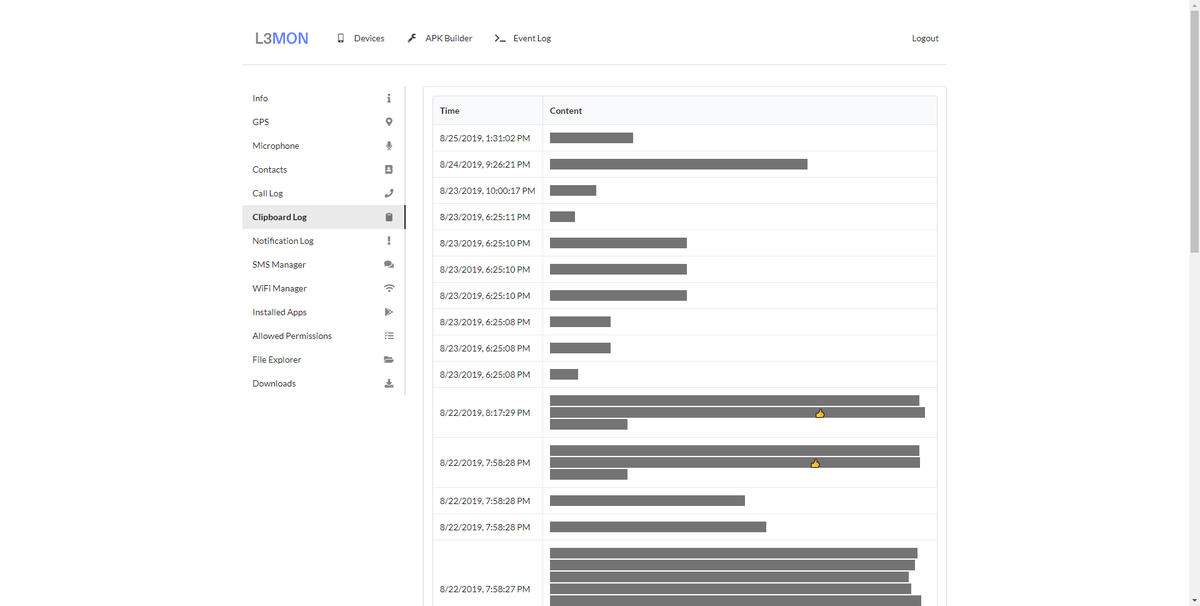Click the Logout link

(925, 38)
